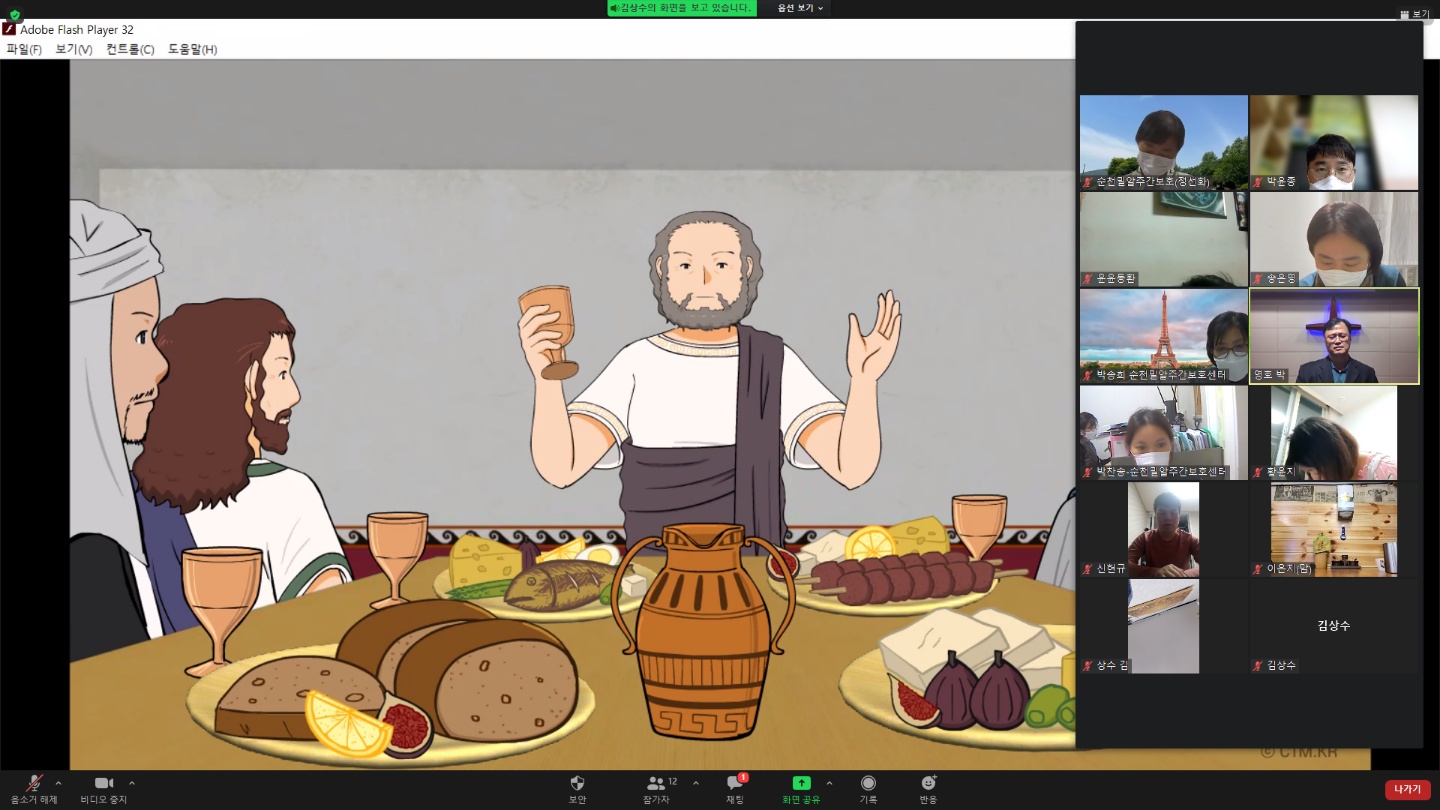Open the 파일(F) menu
This screenshot has width=1440, height=810.
[24, 49]
